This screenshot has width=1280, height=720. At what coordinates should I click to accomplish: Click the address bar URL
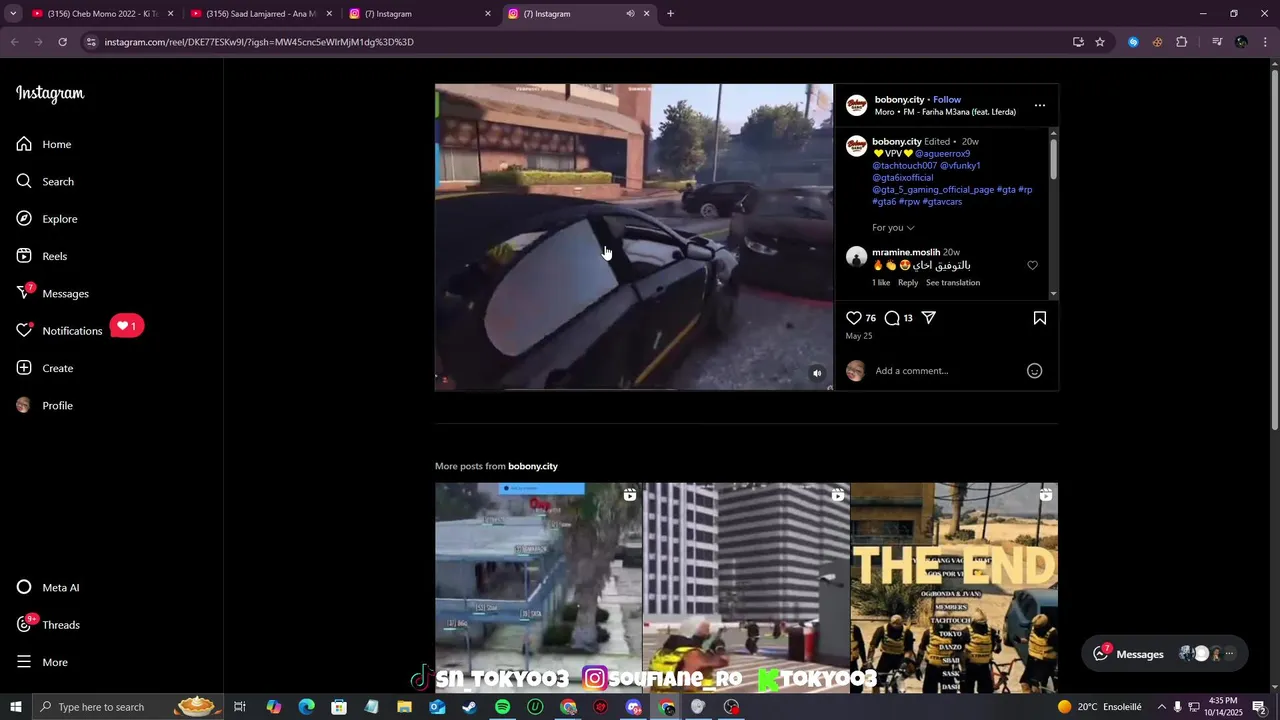(x=259, y=42)
